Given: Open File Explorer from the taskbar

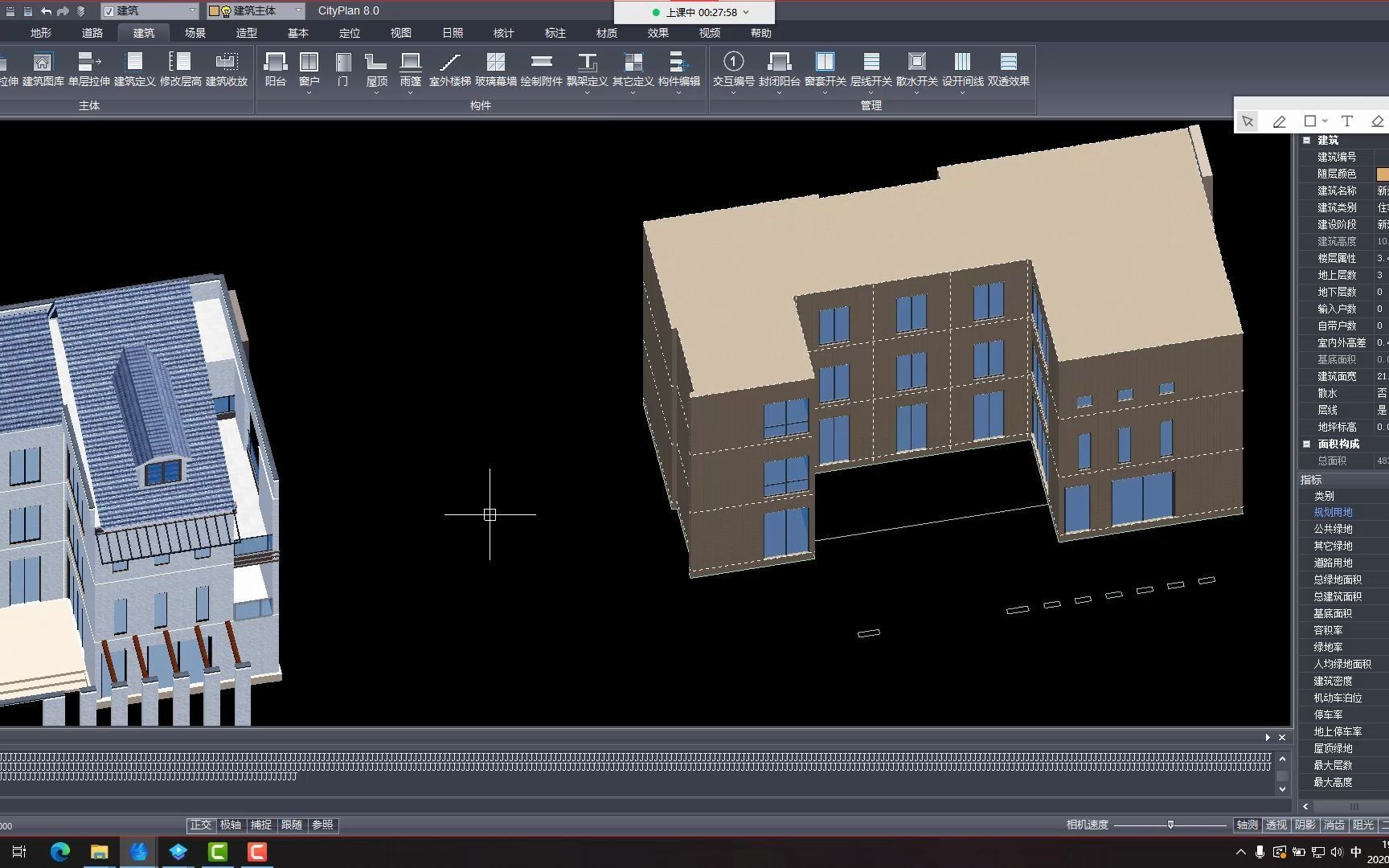Looking at the screenshot, I should coord(99,852).
